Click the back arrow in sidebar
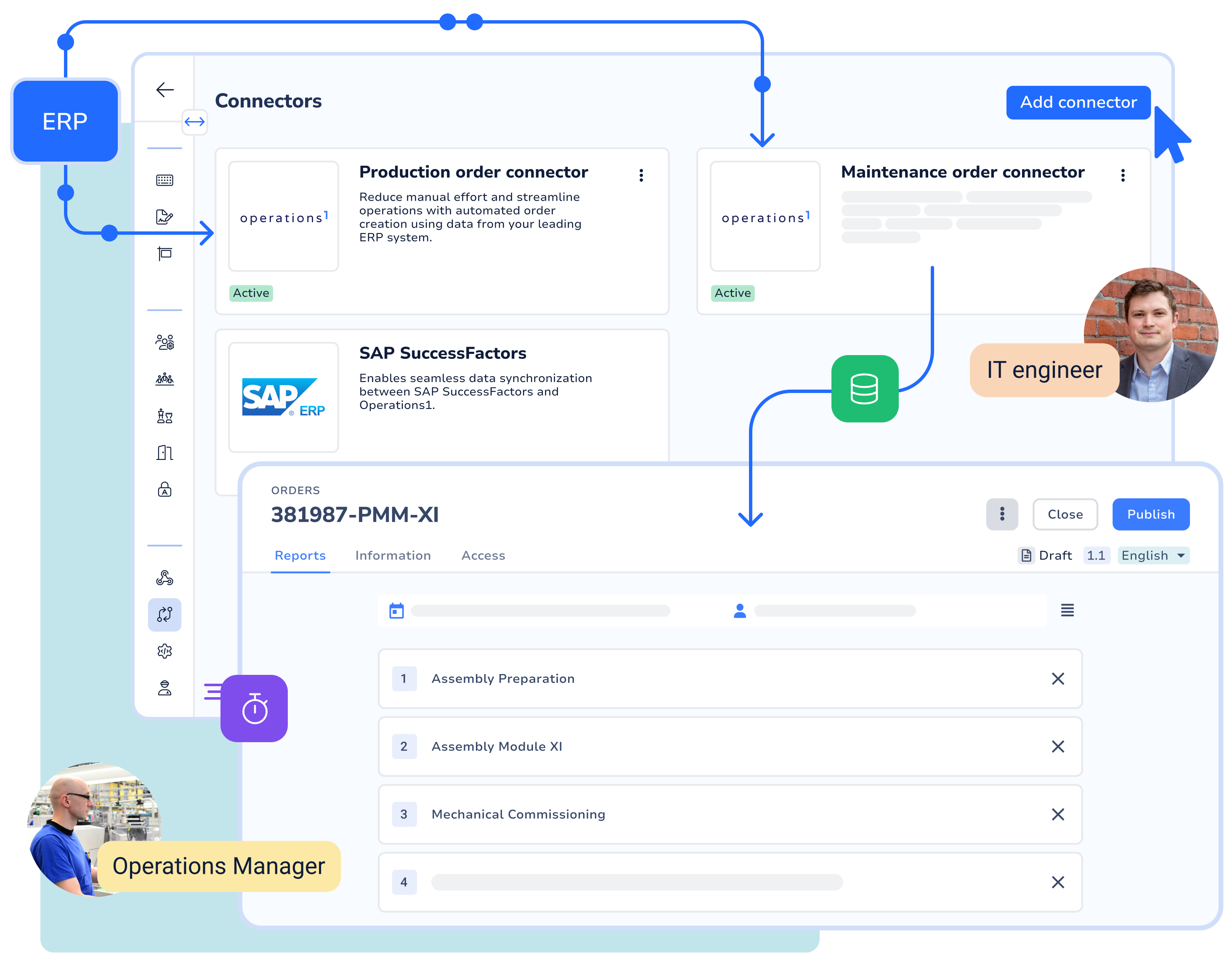Image resolution: width=1232 pixels, height=966 pixels. coord(165,89)
